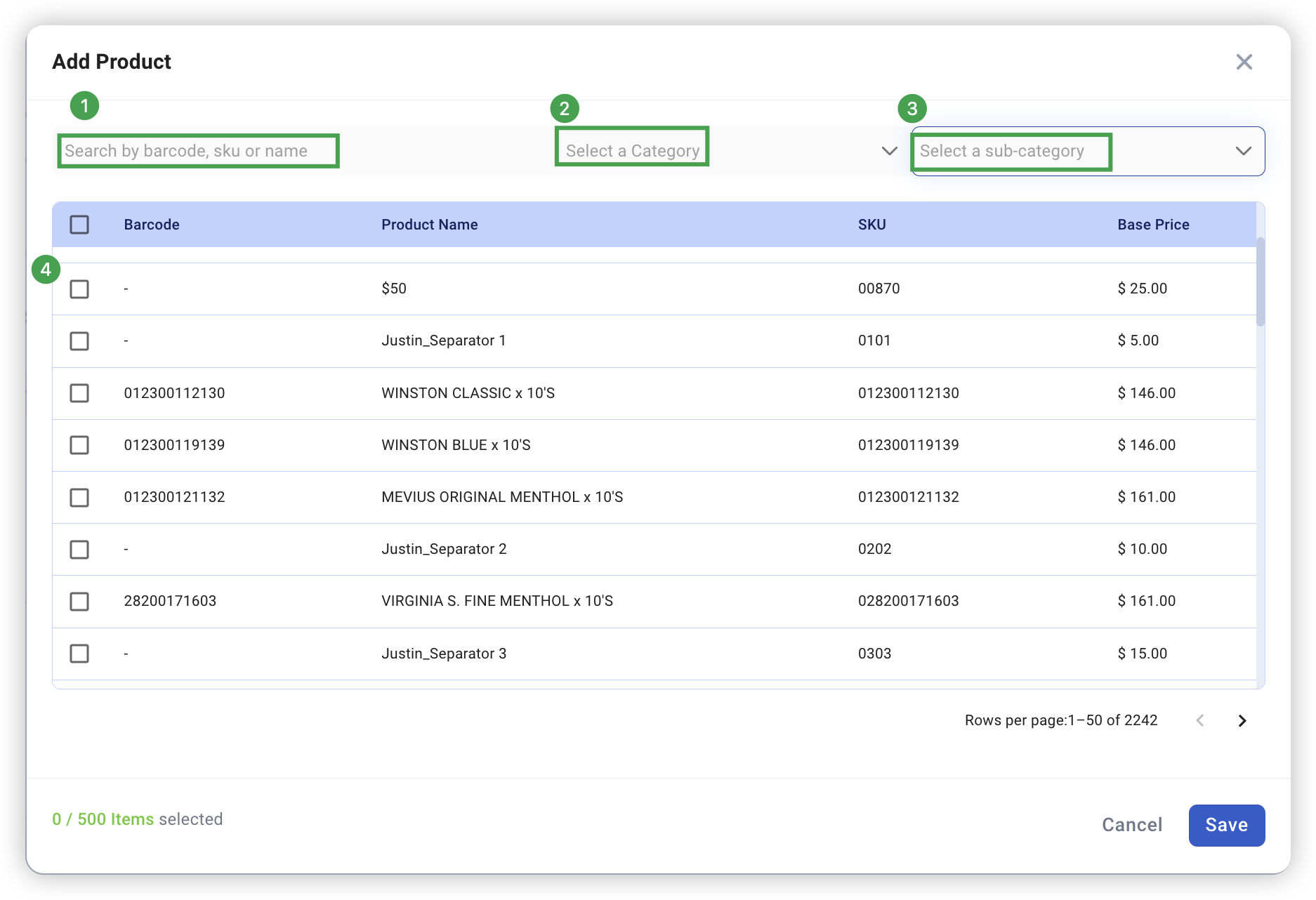Screen dimensions: 1316x900
Task: Click the $50 product name
Action: click(394, 289)
